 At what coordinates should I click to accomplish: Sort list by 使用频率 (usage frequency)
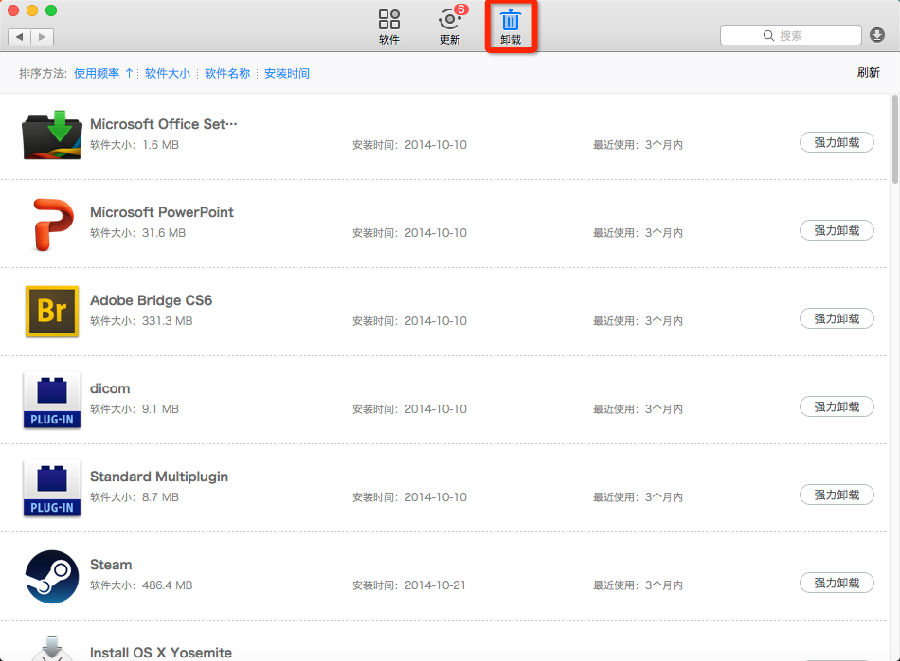tap(97, 73)
